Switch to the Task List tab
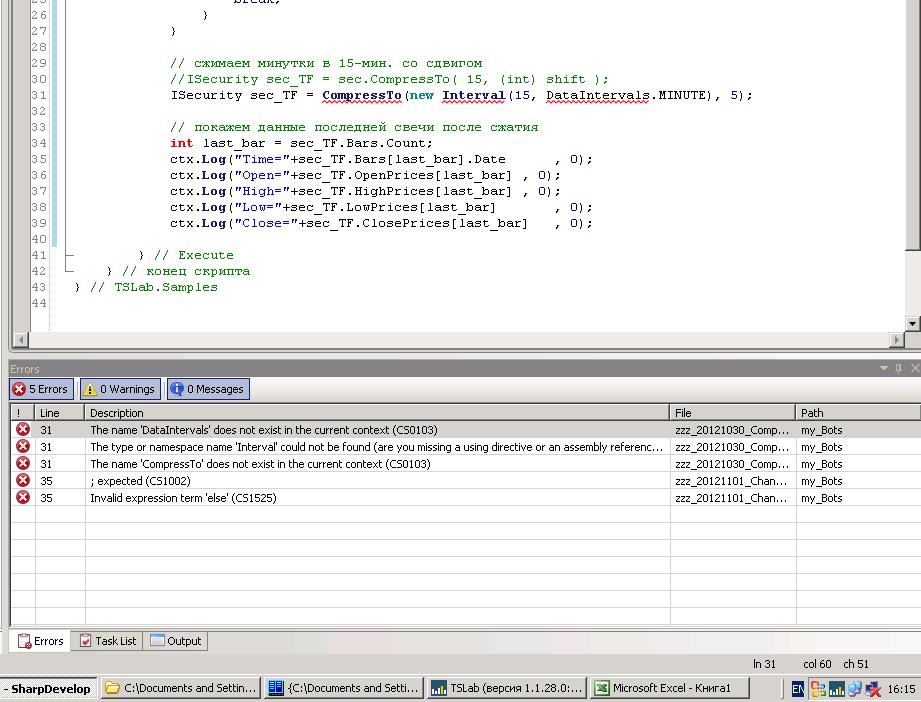The image size is (921, 702). tap(107, 641)
